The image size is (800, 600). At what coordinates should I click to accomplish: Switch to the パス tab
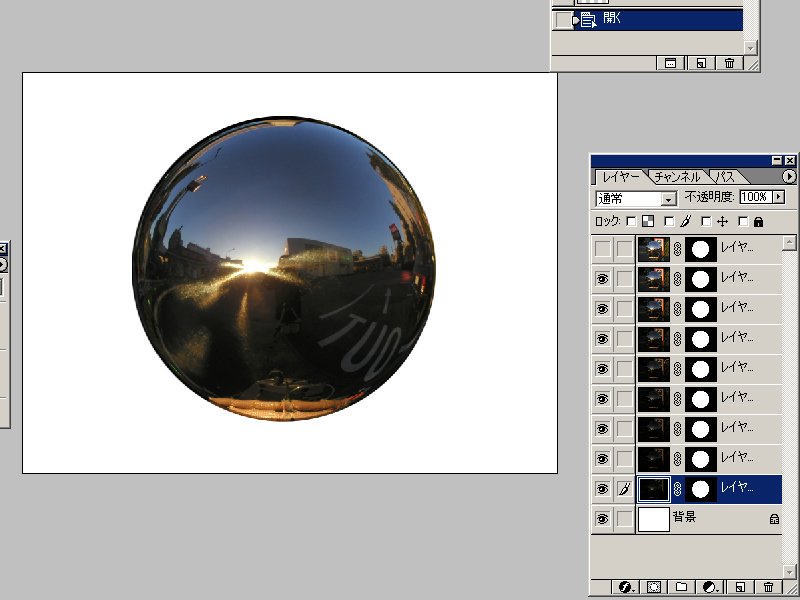724,177
